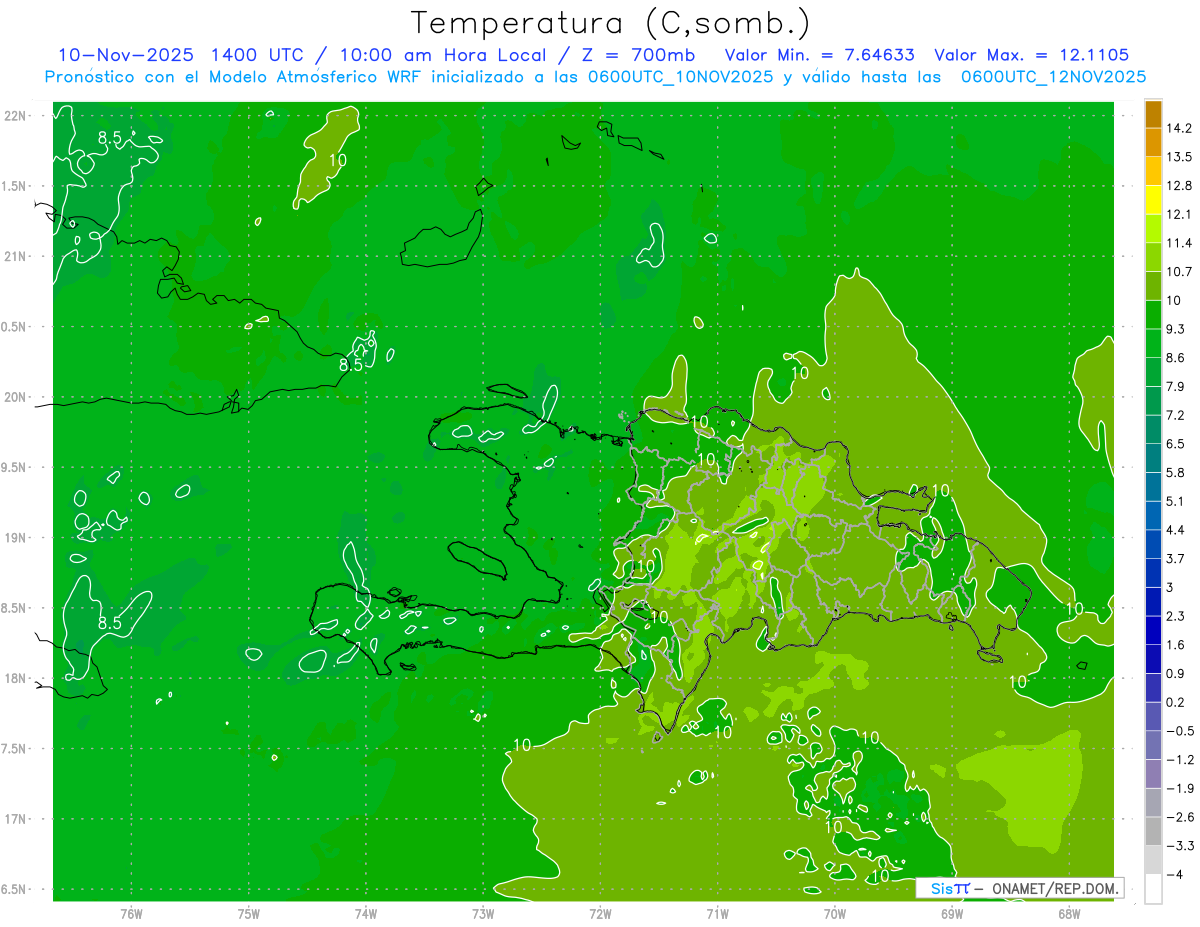Pick the blue swatch between 3.7 and 4.4
Viewport: 1200px width, 927px height.
click(x=1153, y=545)
